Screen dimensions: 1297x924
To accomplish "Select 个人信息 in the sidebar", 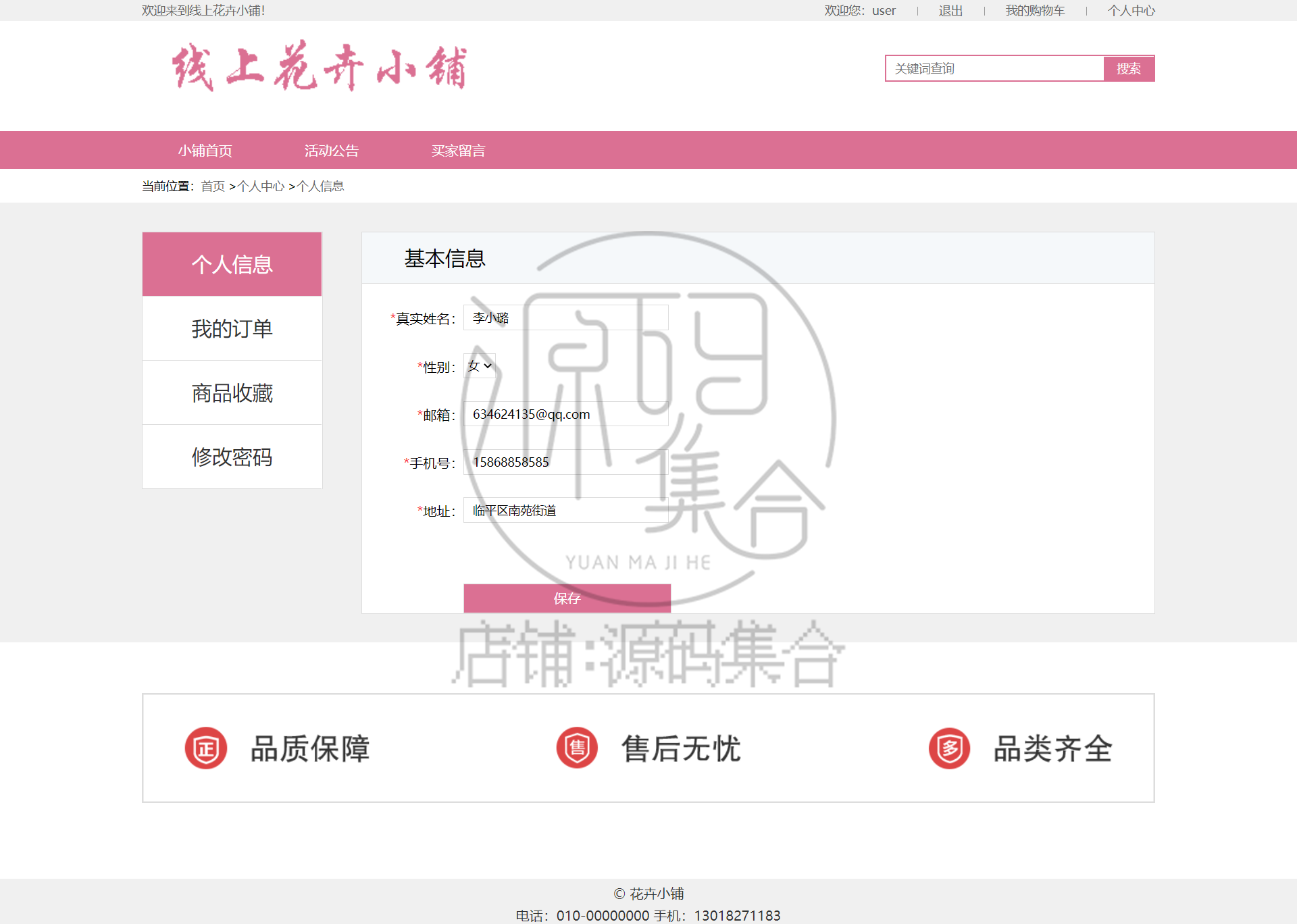I will point(232,264).
